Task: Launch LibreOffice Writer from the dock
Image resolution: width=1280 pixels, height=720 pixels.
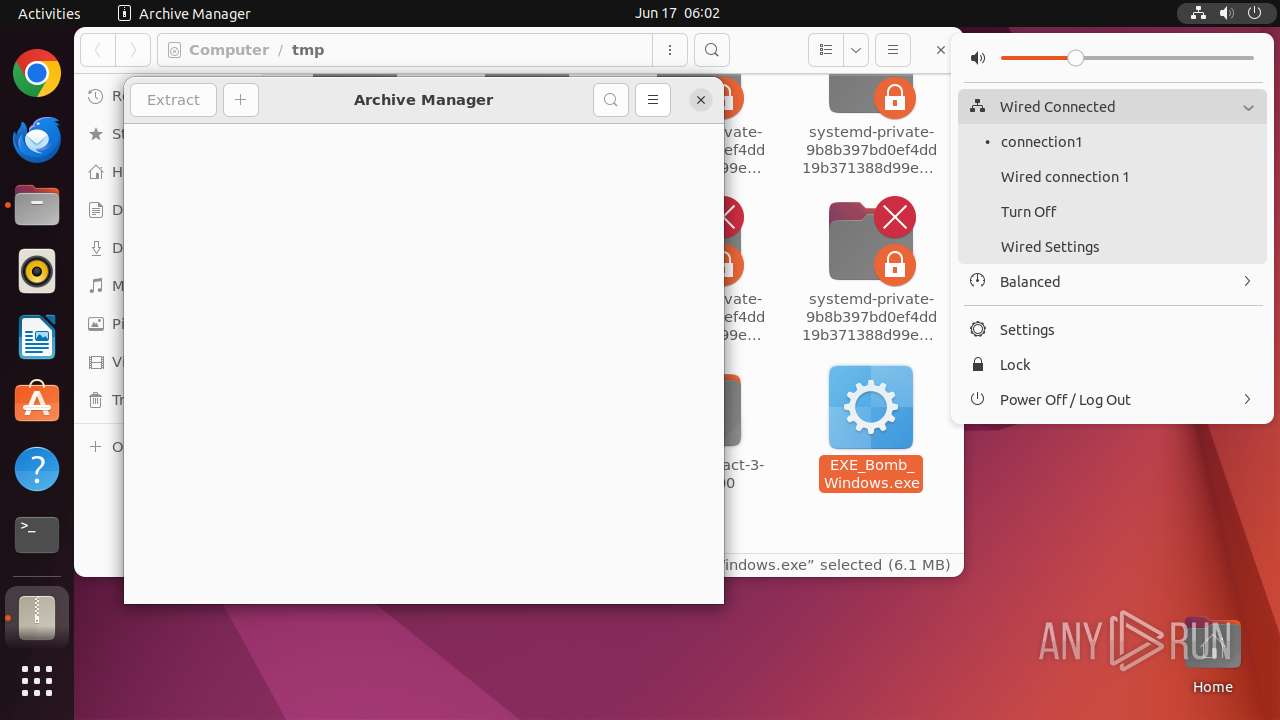Action: [x=37, y=337]
